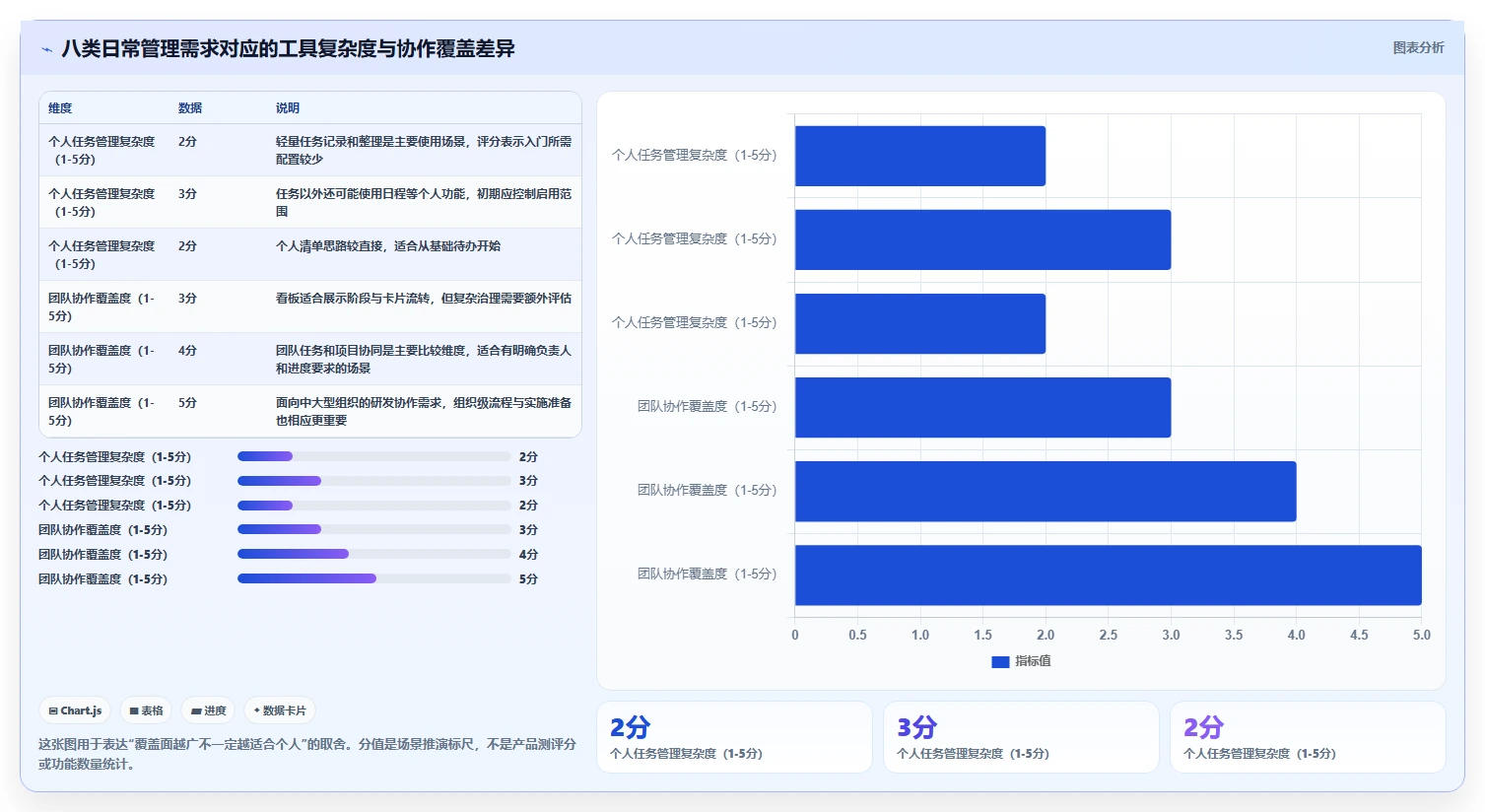Click the 2.5 tick on the chart axis

[1109, 635]
